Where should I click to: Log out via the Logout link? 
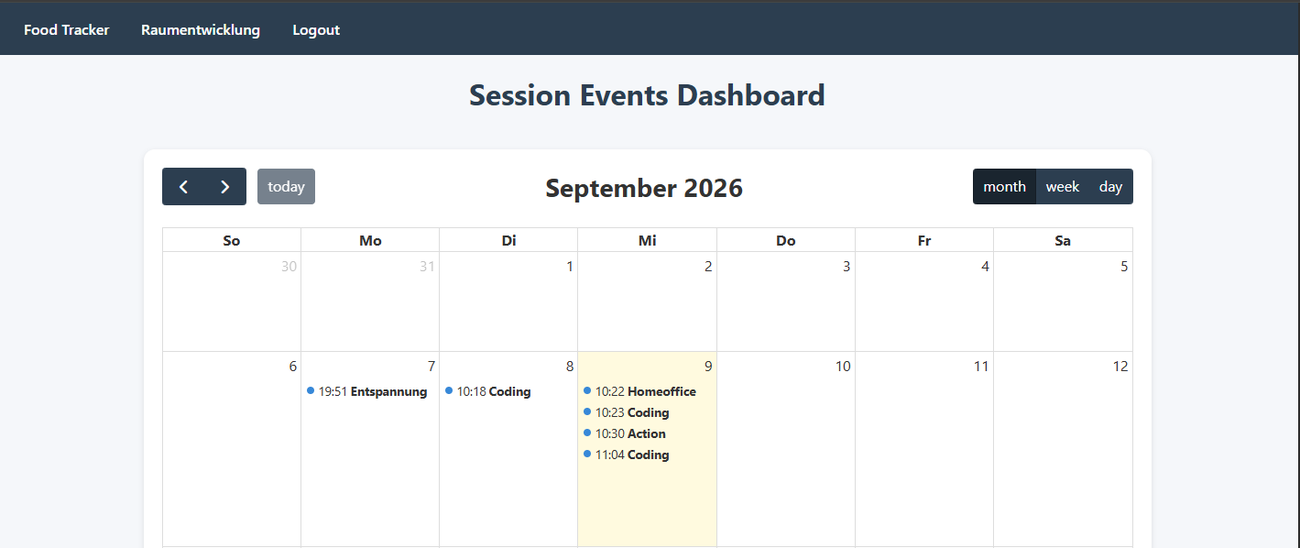coord(316,30)
